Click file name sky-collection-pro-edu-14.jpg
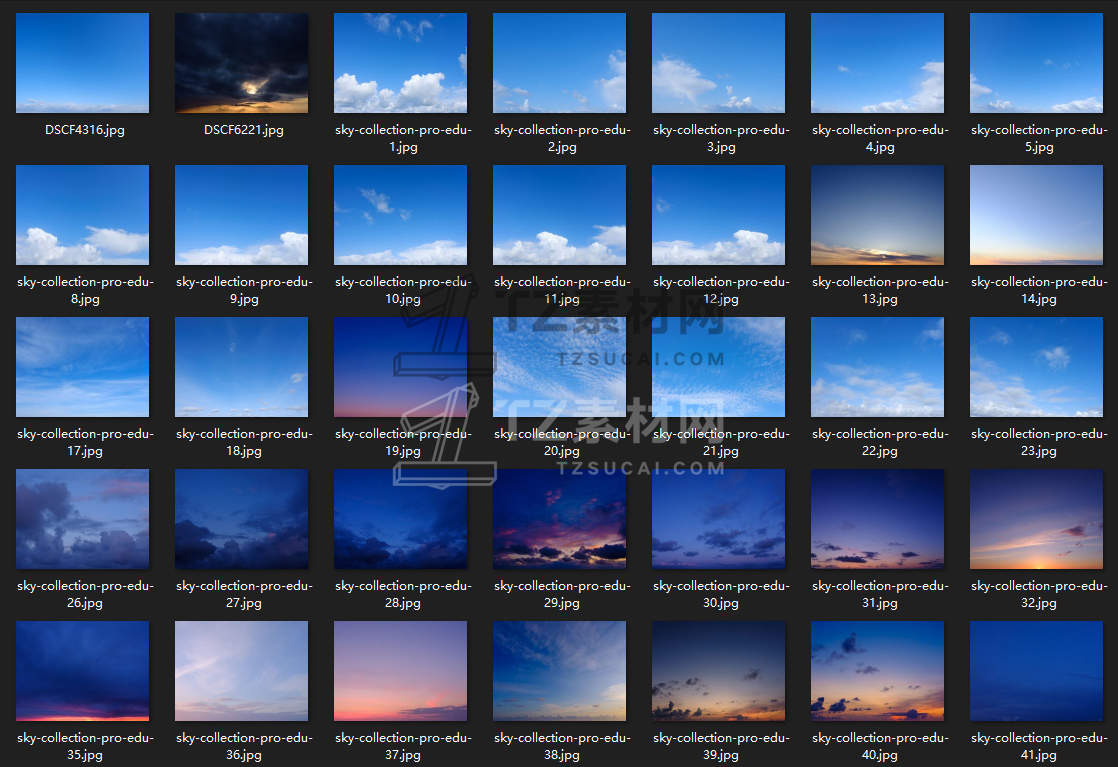Screen dimensions: 1118x767 1040,290
